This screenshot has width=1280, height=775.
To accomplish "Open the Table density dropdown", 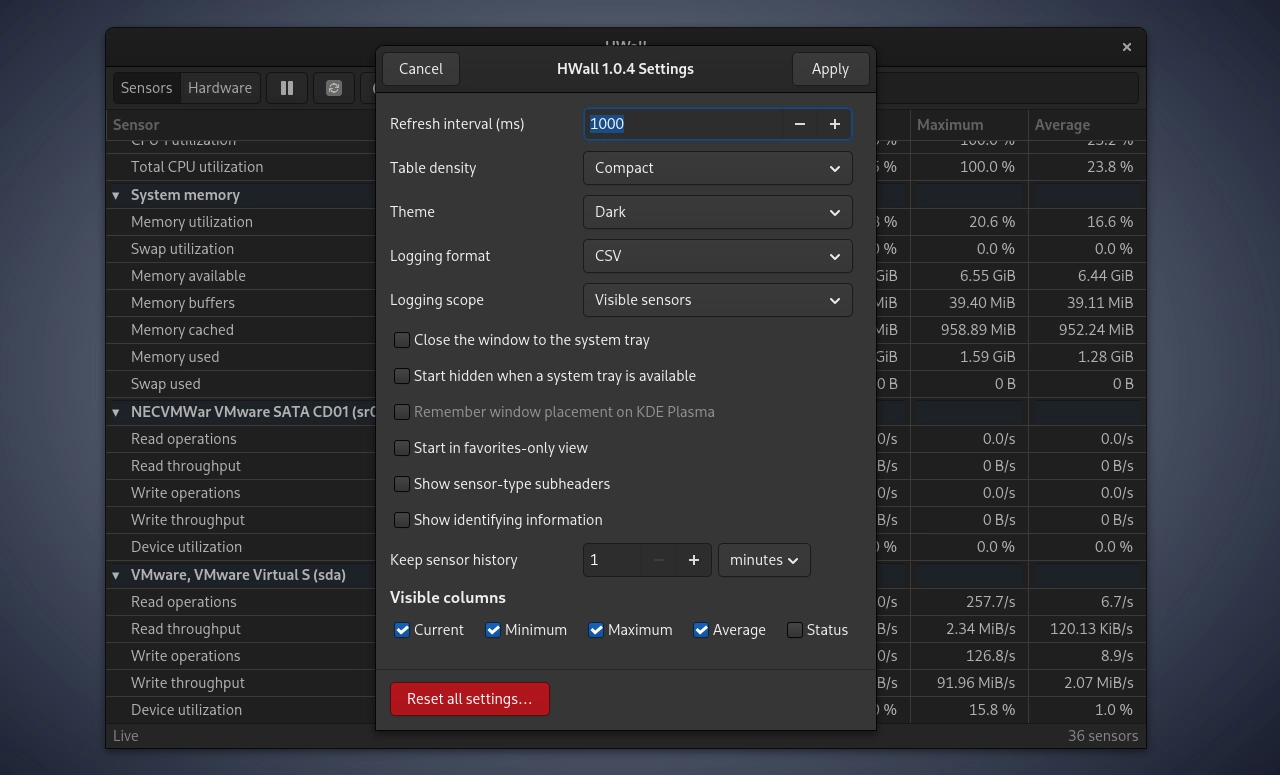I will click(718, 168).
